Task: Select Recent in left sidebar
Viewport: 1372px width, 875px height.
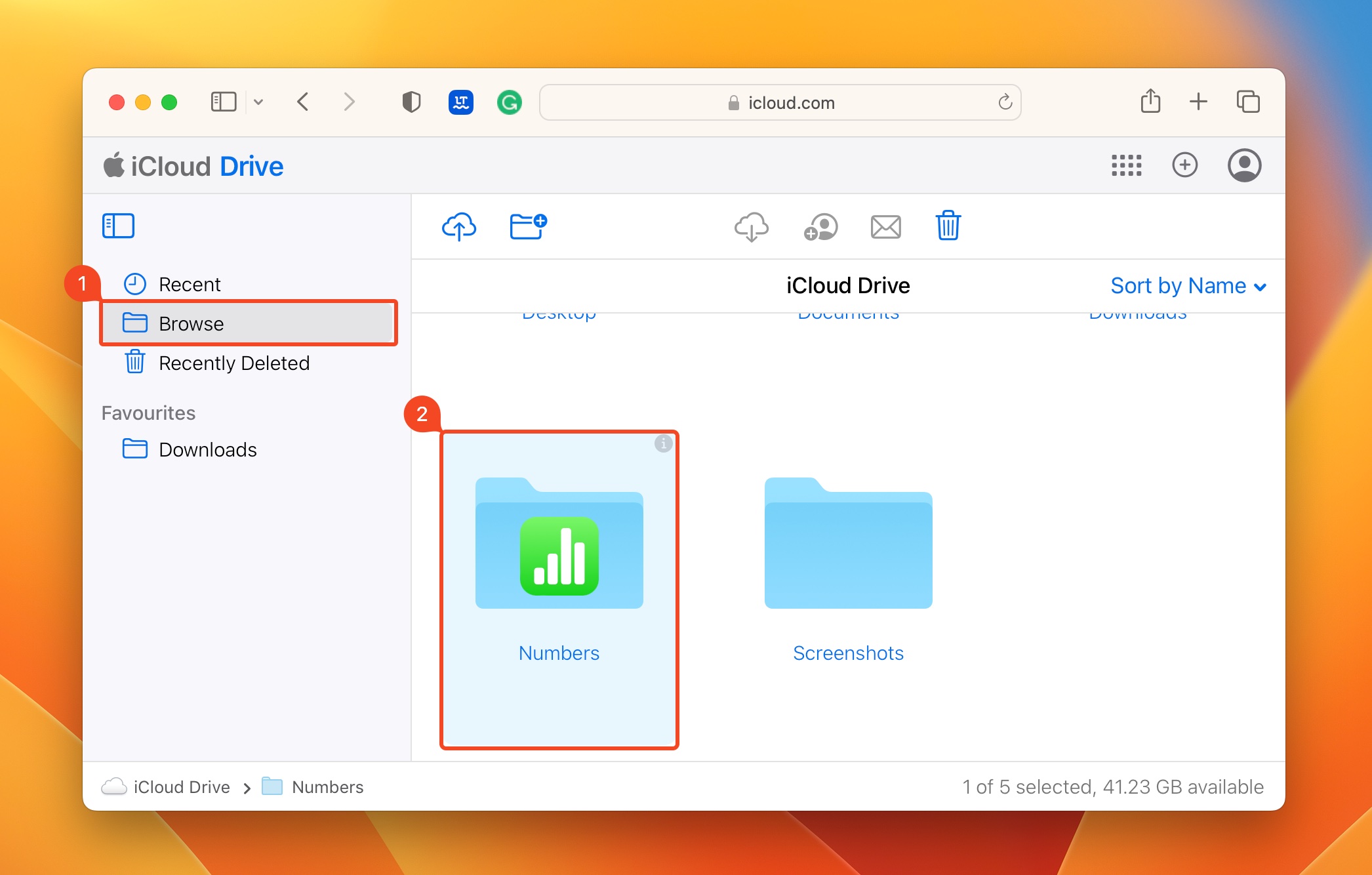Action: (190, 284)
